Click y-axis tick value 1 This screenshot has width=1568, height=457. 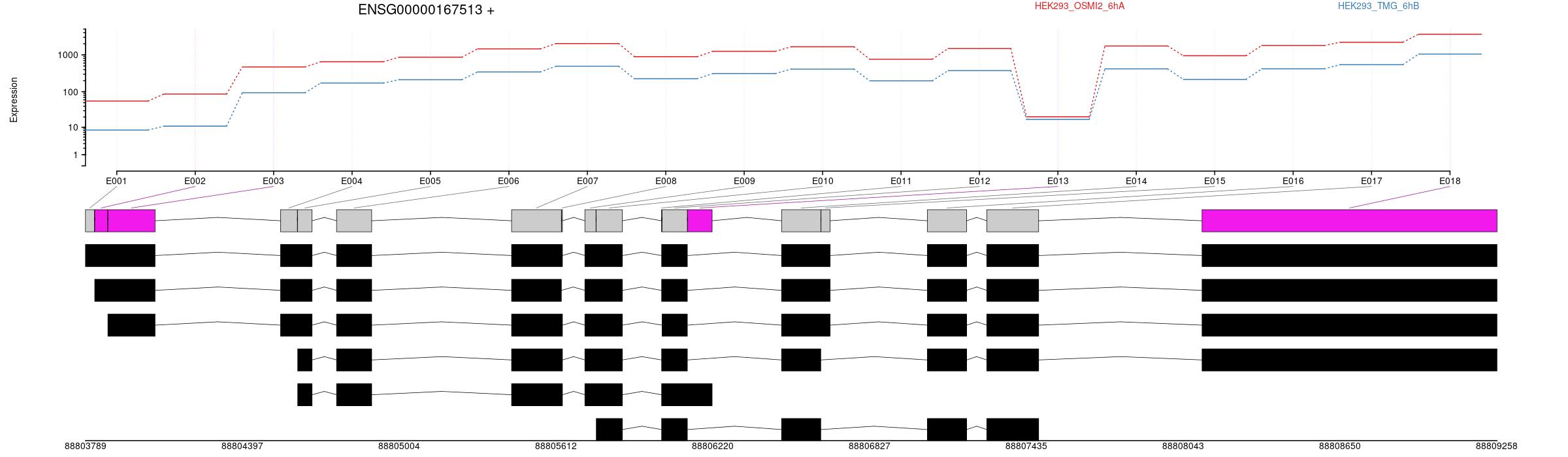coord(75,155)
